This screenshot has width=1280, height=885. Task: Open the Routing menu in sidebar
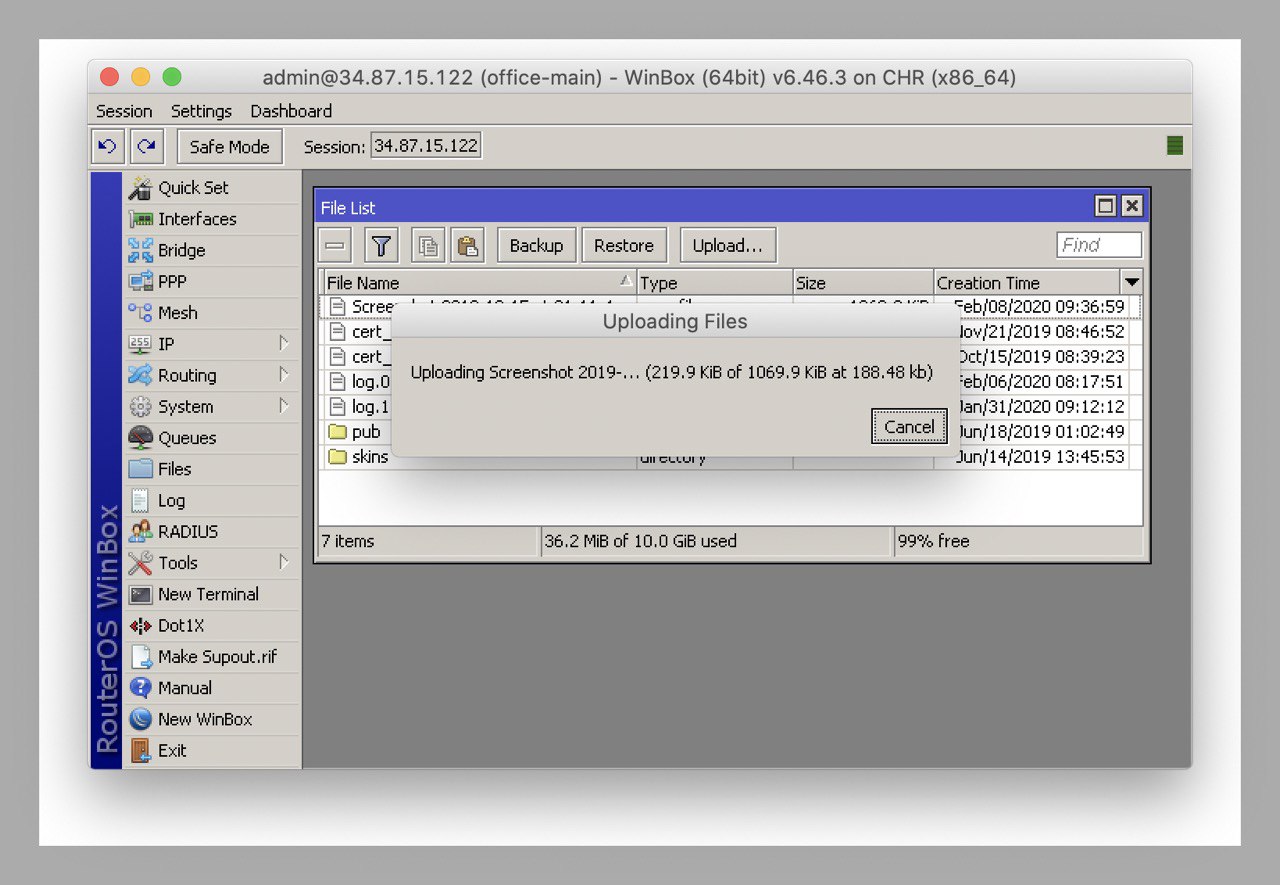(x=211, y=375)
